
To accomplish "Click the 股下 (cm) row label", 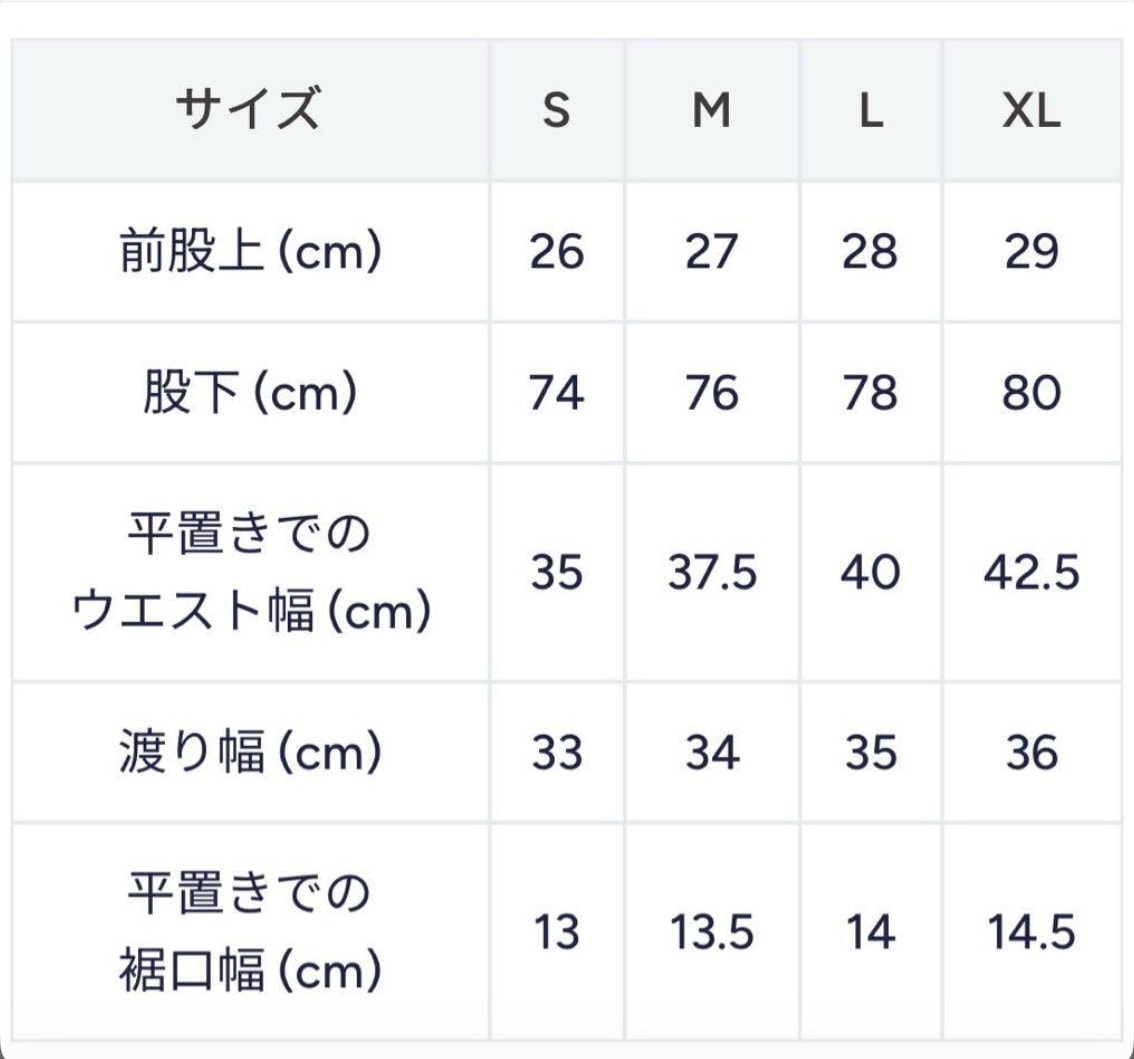I will click(x=250, y=393).
